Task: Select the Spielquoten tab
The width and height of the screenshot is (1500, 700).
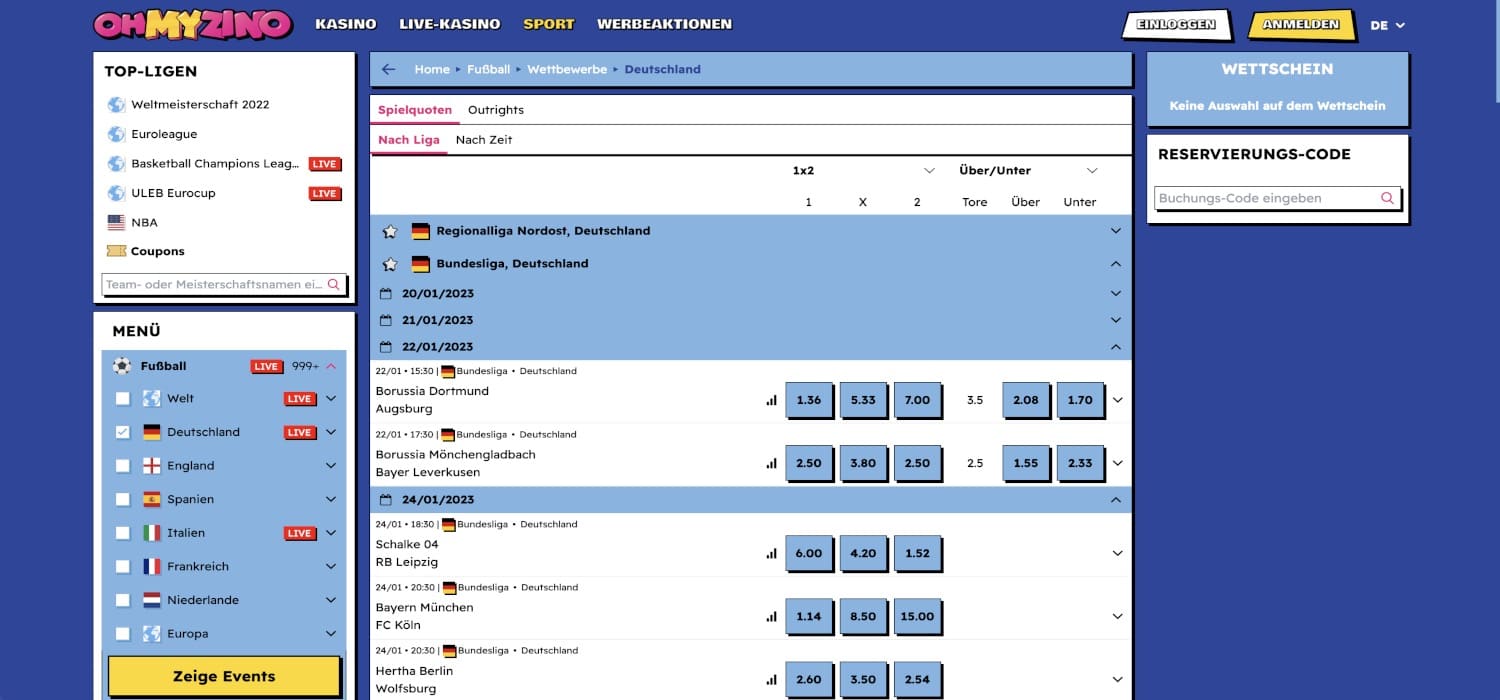Action: [415, 110]
